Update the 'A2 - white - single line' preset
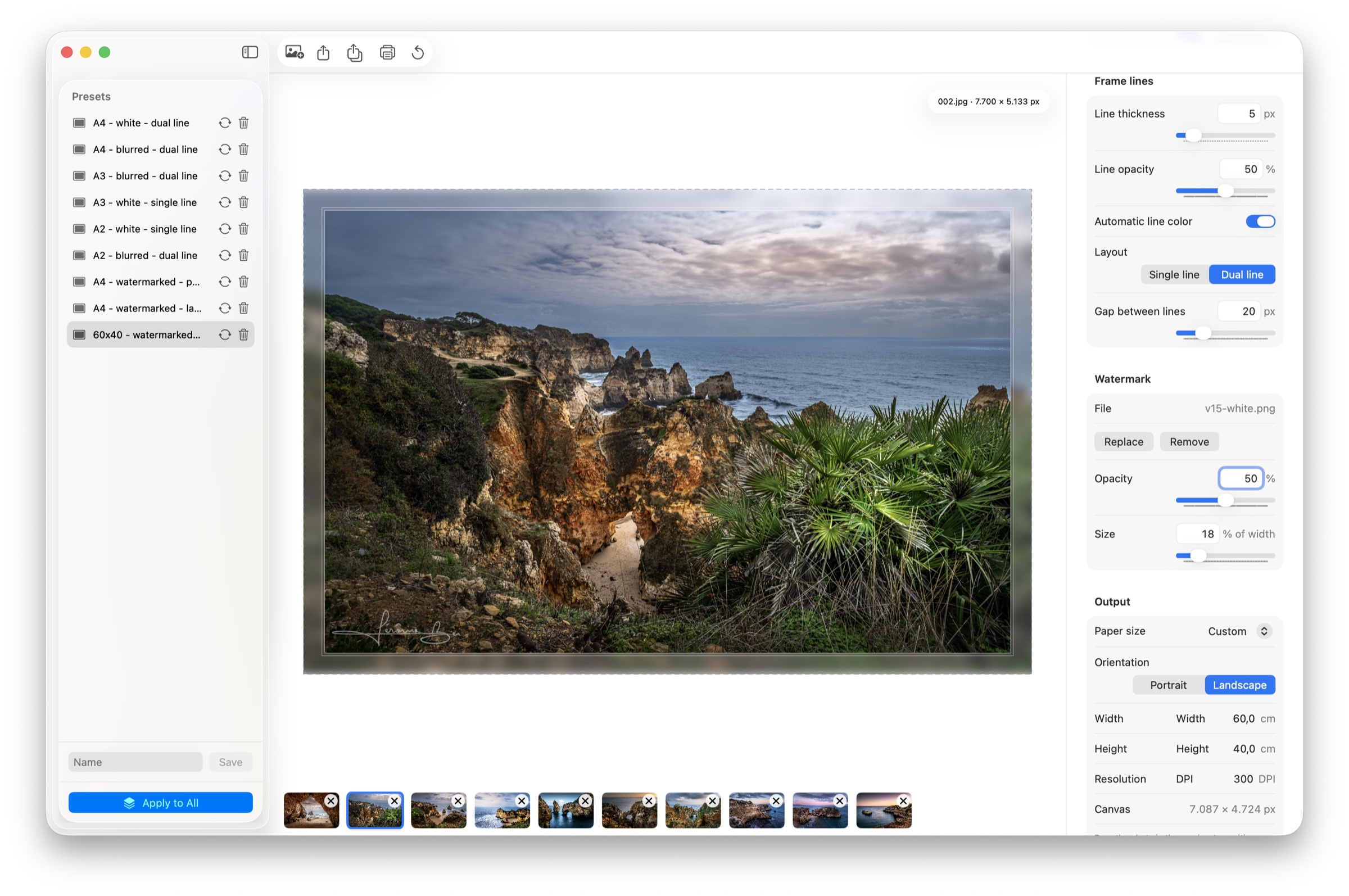This screenshot has width=1349, height=896. [224, 229]
